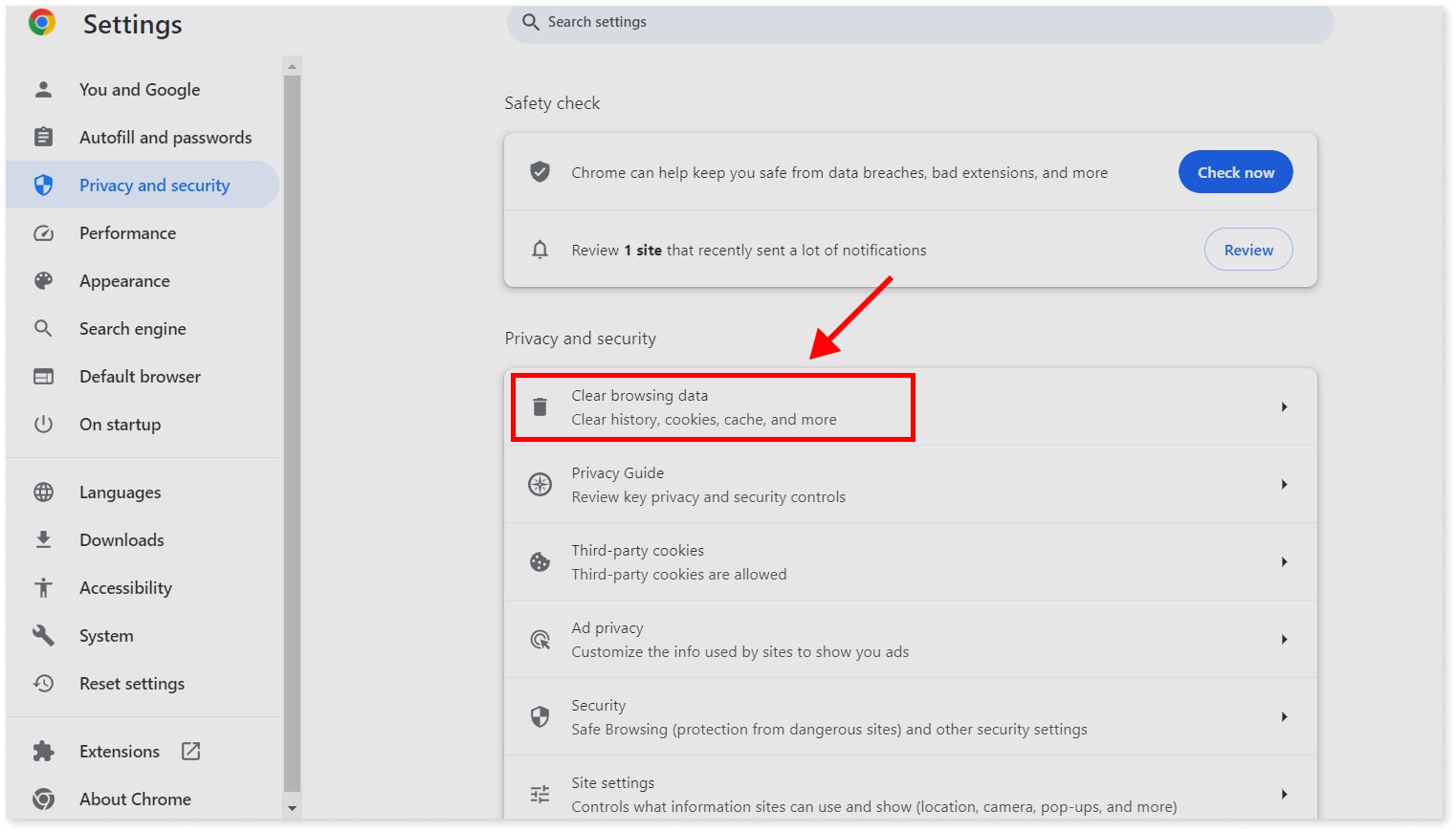Select Privacy and security in sidebar

pos(143,185)
